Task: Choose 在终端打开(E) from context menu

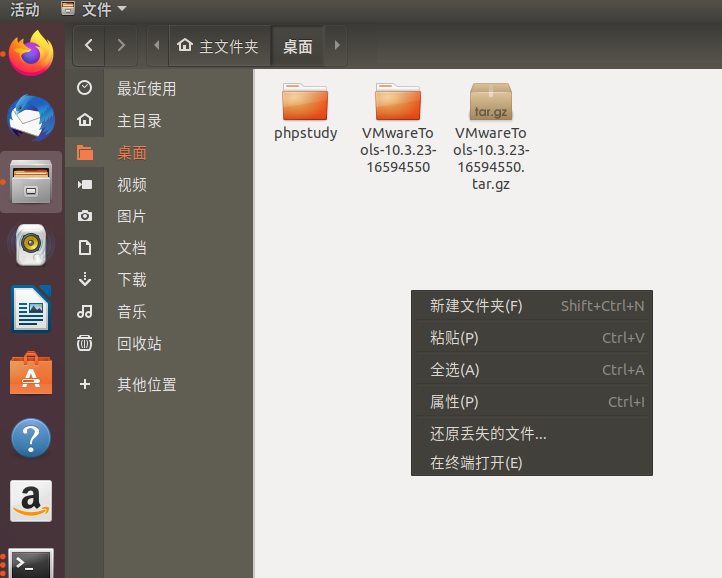Action: 532,462
